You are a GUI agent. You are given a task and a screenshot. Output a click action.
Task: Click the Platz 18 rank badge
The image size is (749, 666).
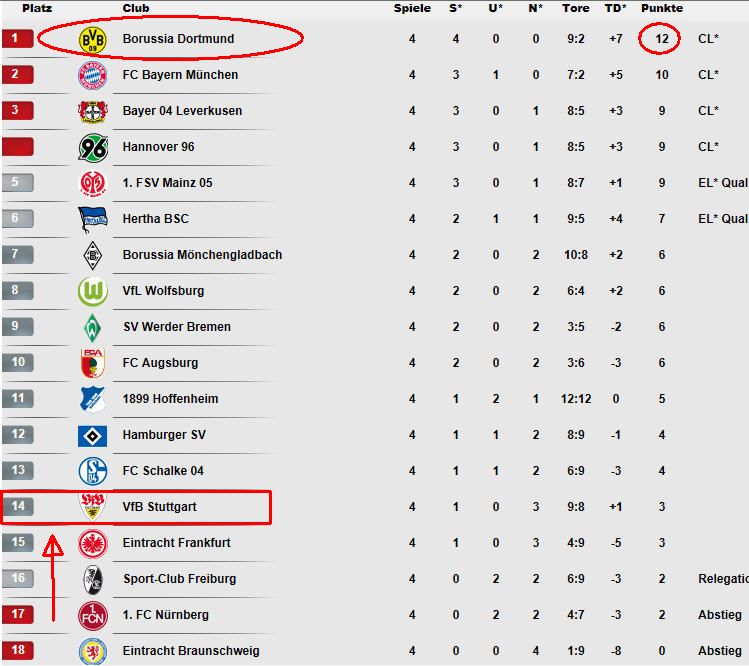17,651
